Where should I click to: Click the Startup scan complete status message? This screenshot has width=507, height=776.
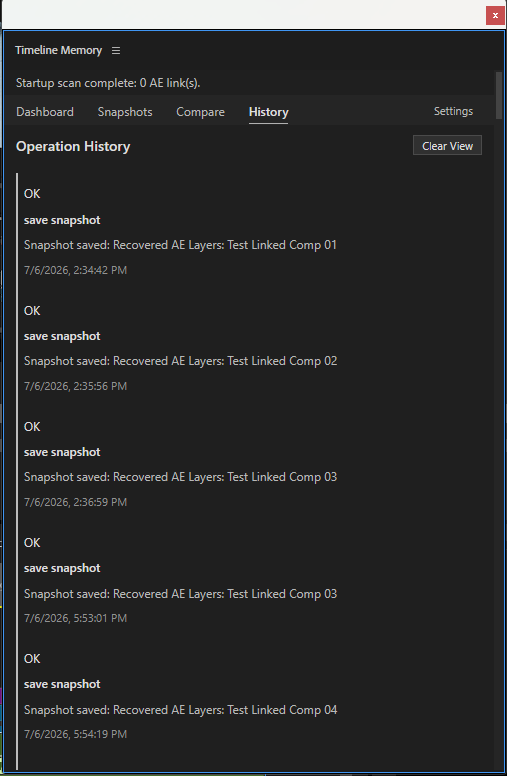pos(108,83)
